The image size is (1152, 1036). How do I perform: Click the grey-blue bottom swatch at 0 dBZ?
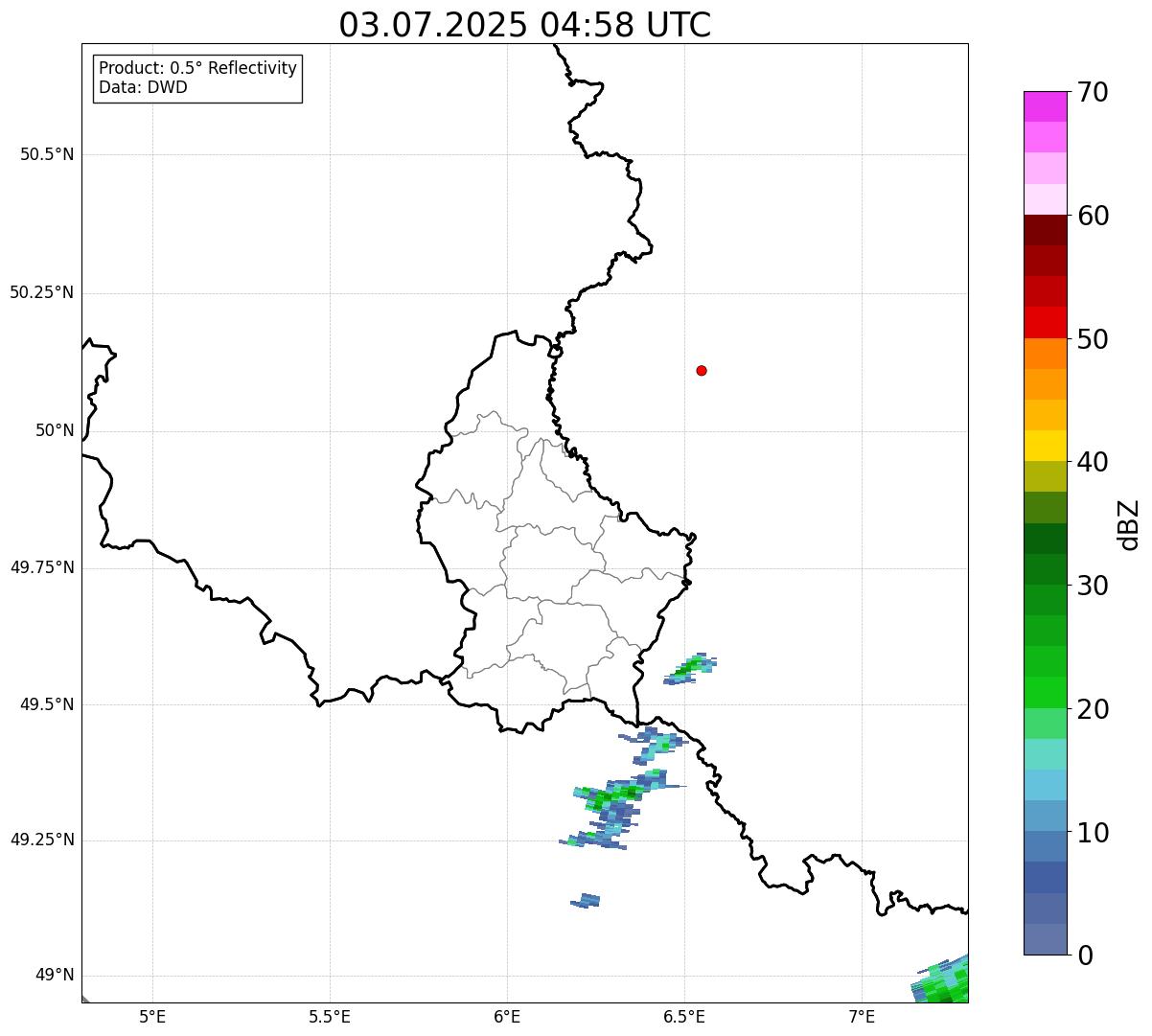pyautogui.click(x=1046, y=939)
